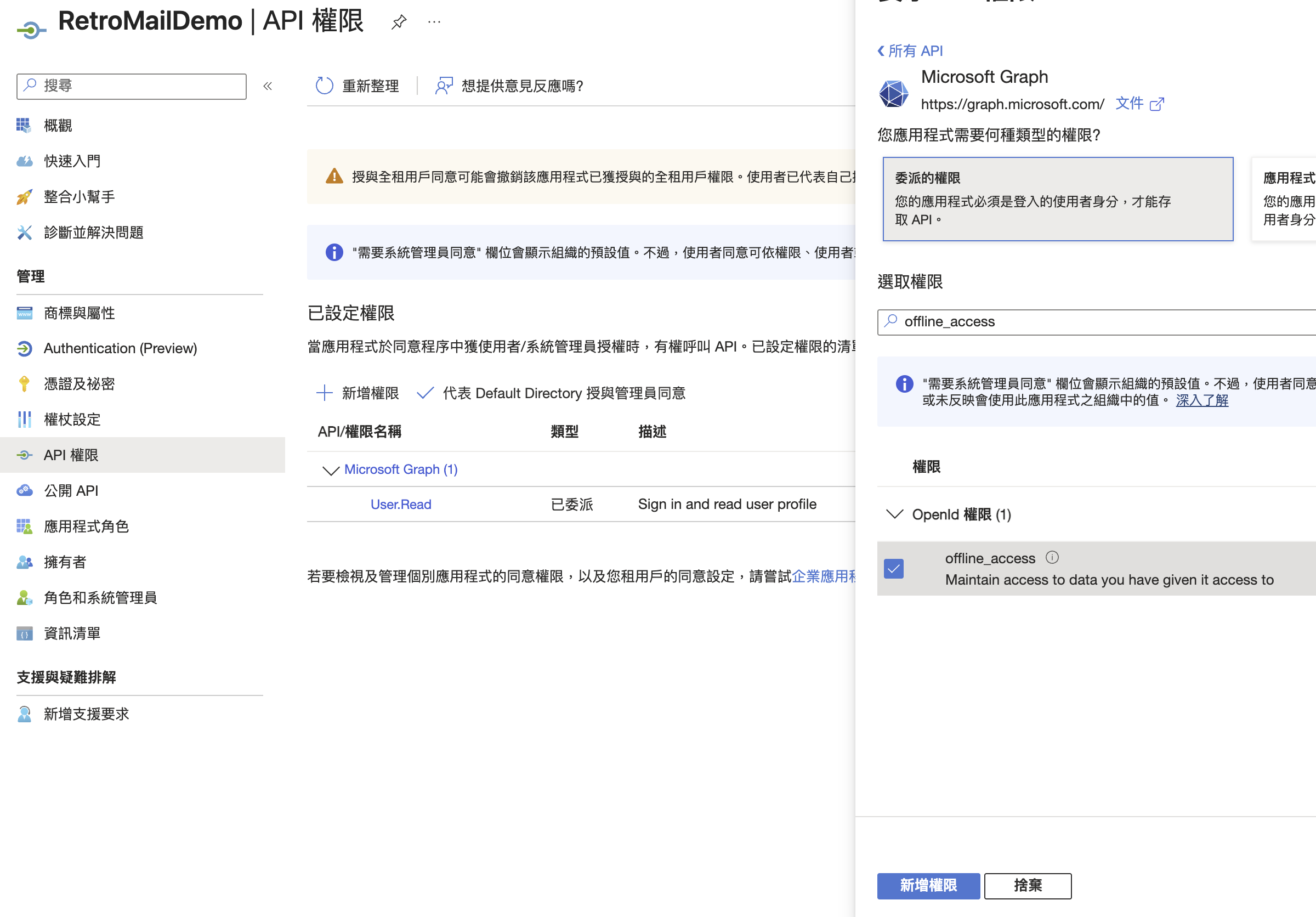Click the 權杖設定 bars icon
Screen dimensions: 1316x917
pyautogui.click(x=24, y=420)
